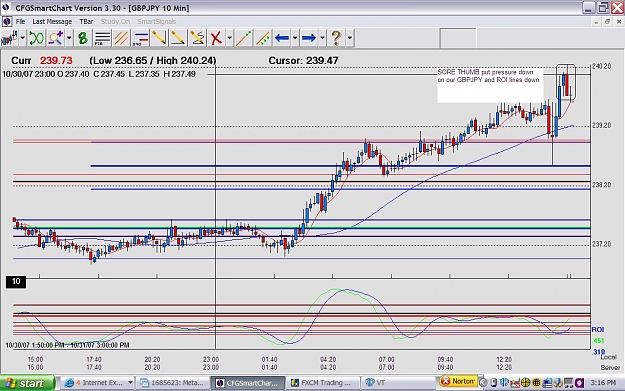Viewport: 625px width, 391px height.
Task: Click the red X delete icon
Action: click(x=216, y=38)
